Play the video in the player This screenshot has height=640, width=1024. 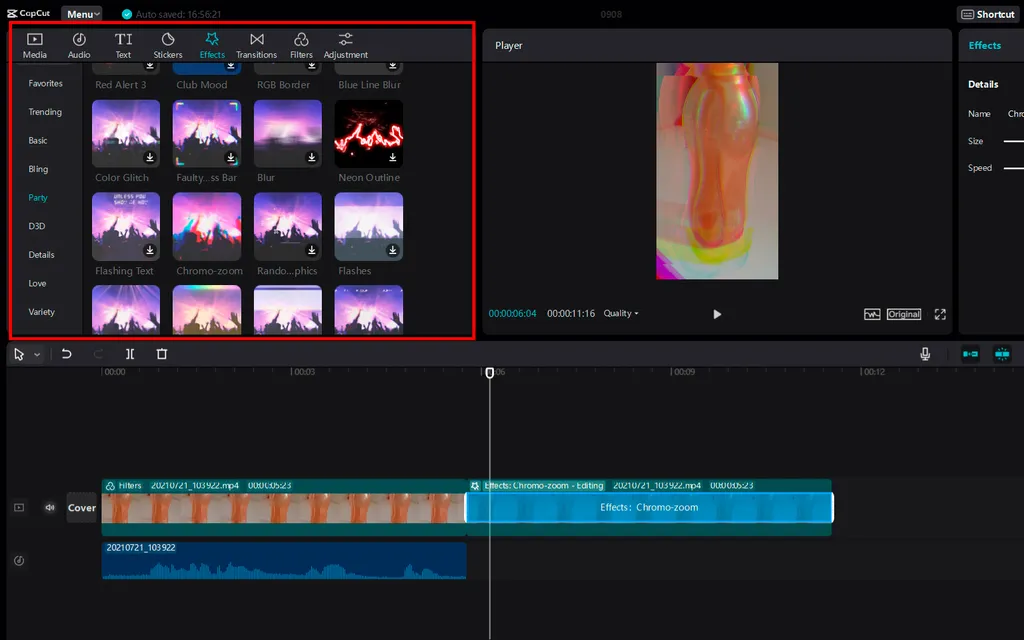(x=717, y=314)
